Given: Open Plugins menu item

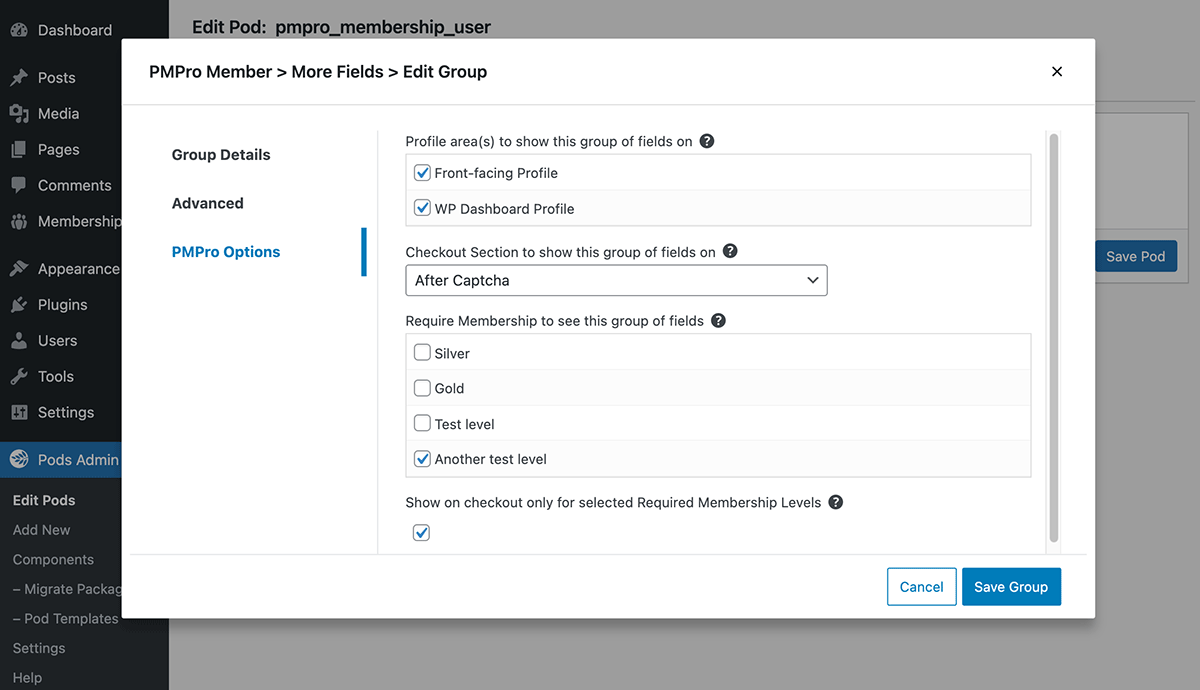Looking at the screenshot, I should 60,304.
